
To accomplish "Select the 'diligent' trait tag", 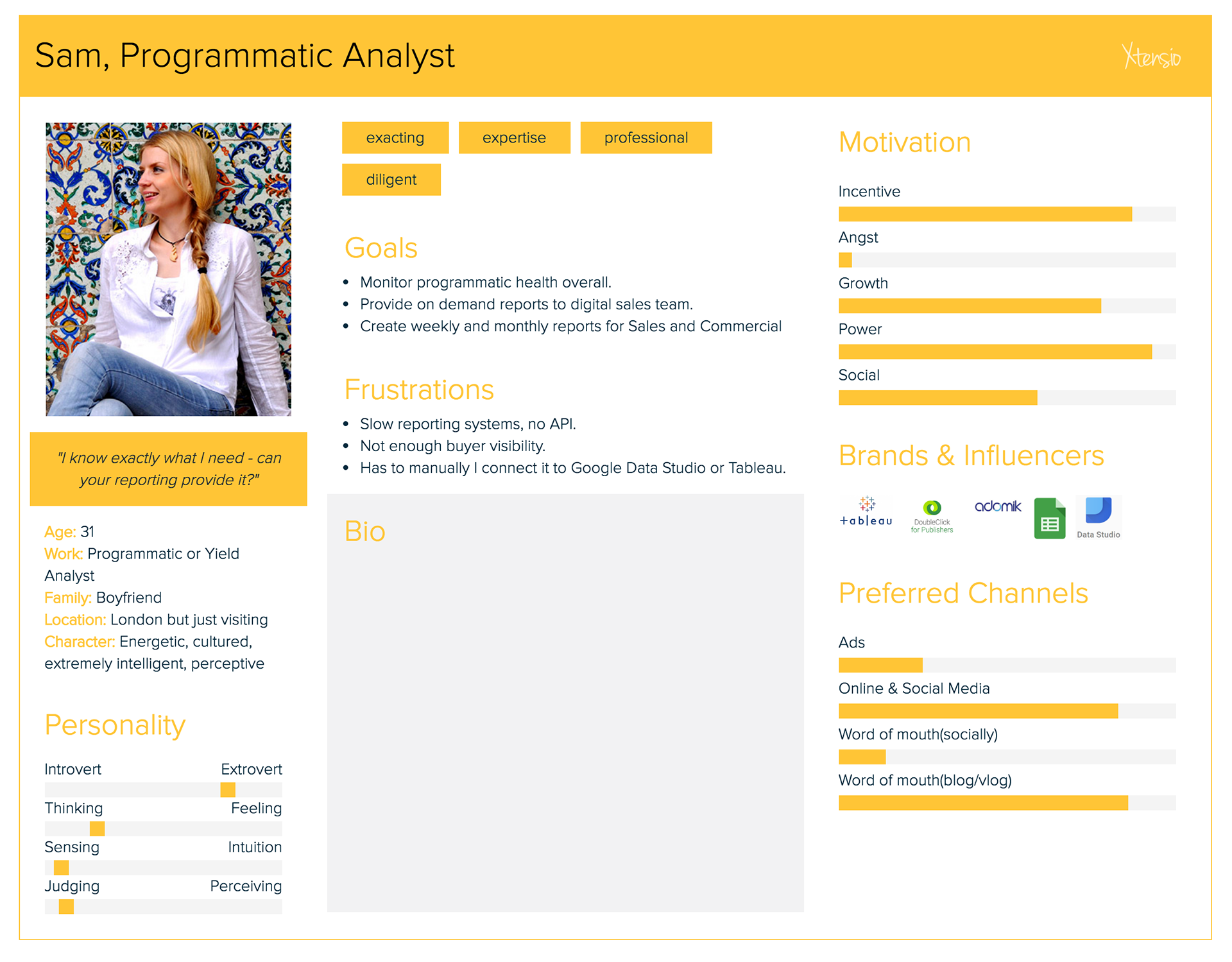I will (391, 180).
